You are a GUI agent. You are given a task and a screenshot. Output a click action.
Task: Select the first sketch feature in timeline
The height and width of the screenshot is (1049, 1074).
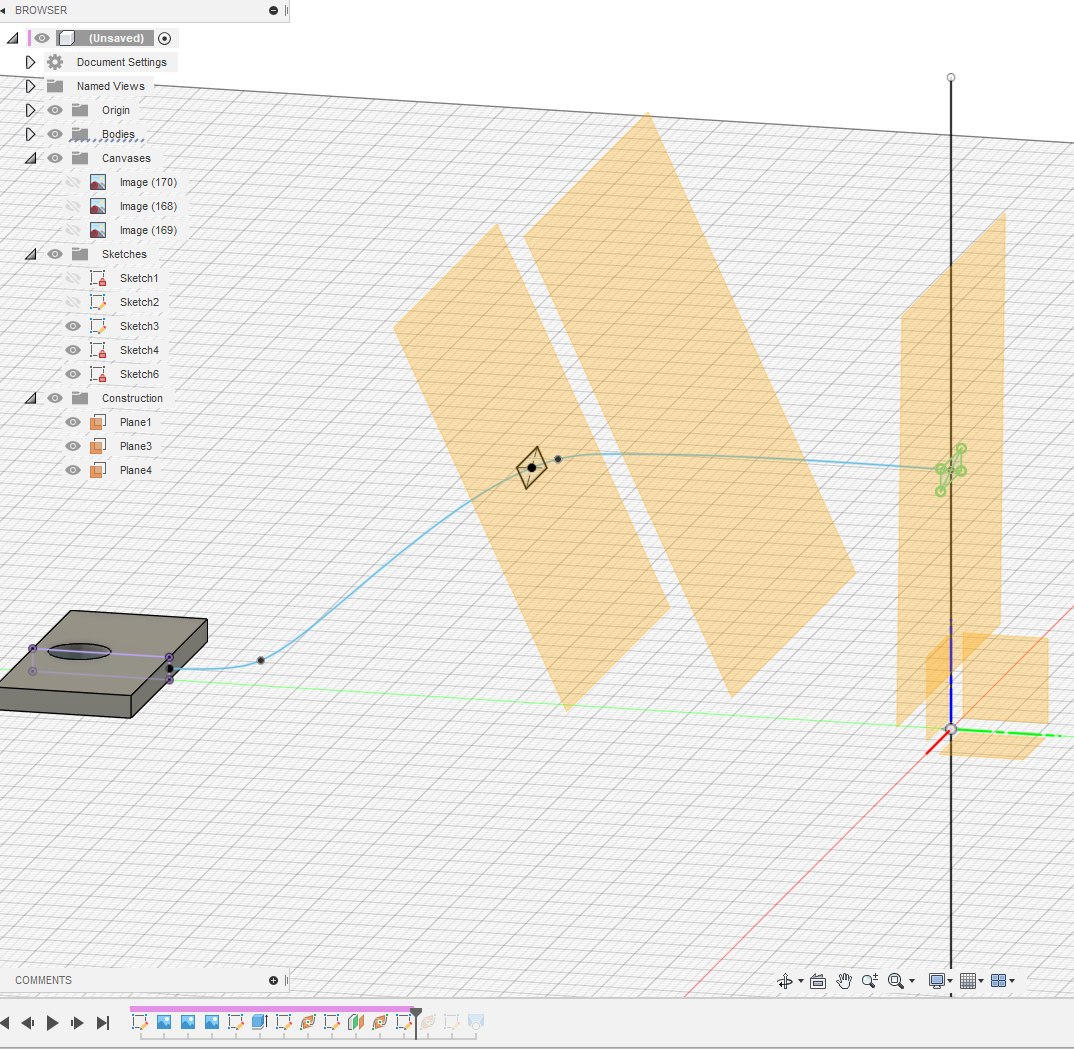[x=140, y=1022]
